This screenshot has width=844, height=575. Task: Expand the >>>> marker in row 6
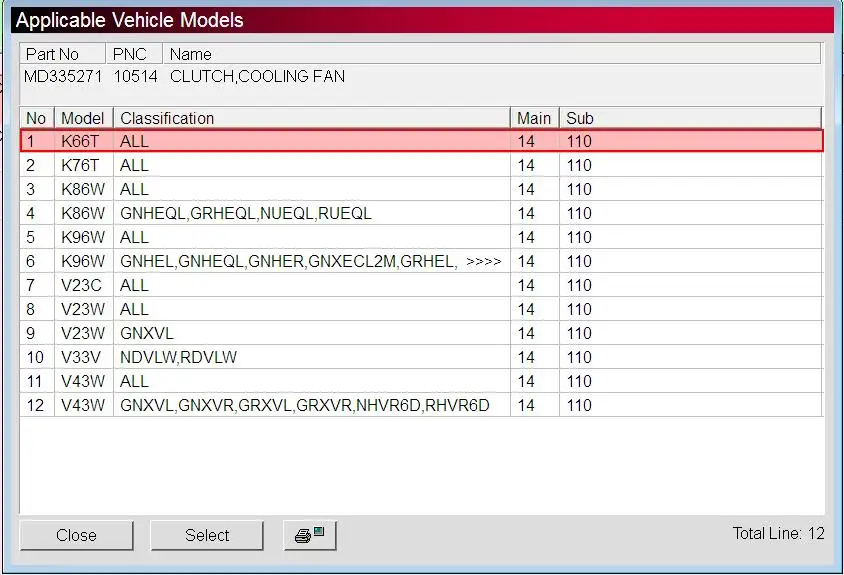pos(483,262)
